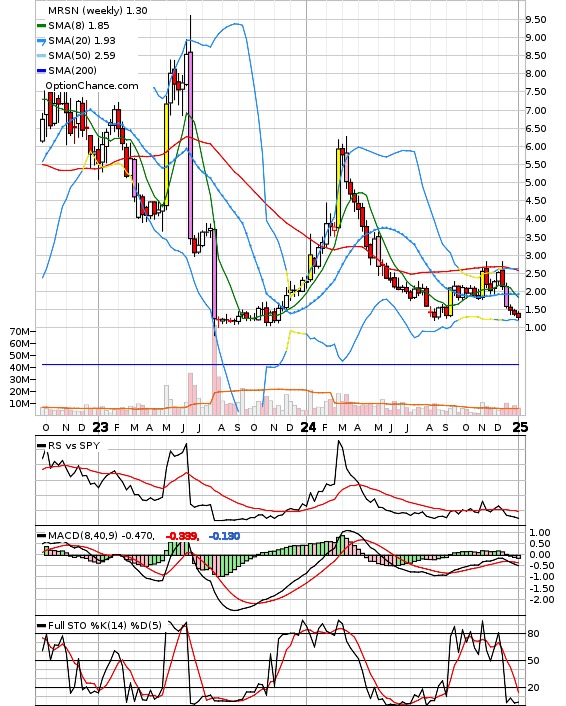566x706 pixels.
Task: Click the MRSN (weekly) 1.30 title
Action: pyautogui.click(x=98, y=10)
